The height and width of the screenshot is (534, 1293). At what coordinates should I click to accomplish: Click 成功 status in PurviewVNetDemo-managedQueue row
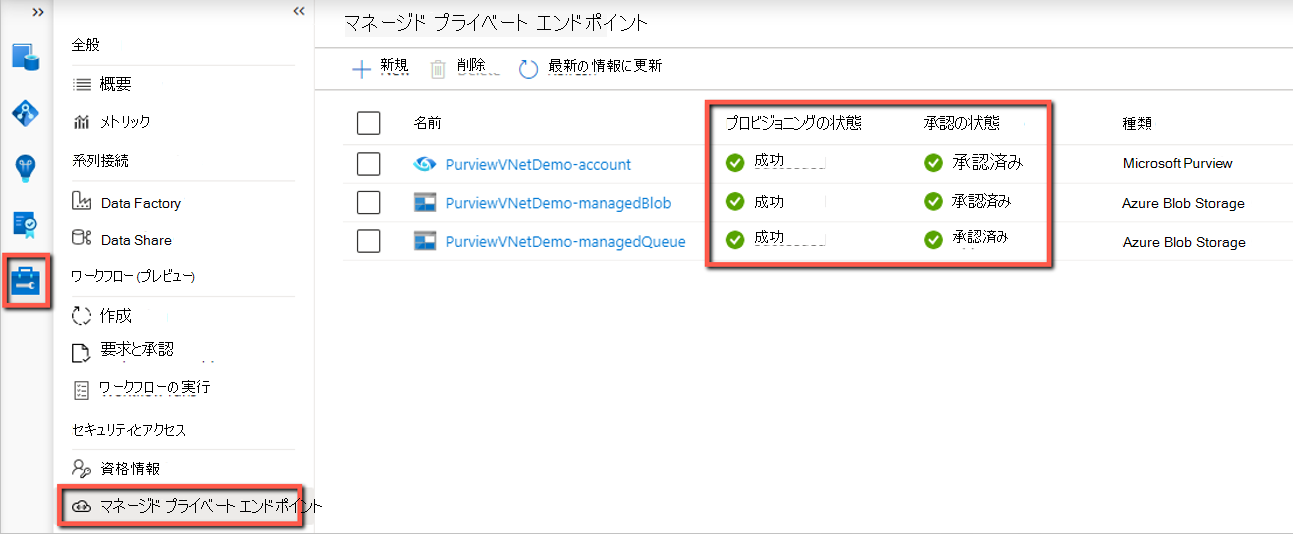pos(769,239)
